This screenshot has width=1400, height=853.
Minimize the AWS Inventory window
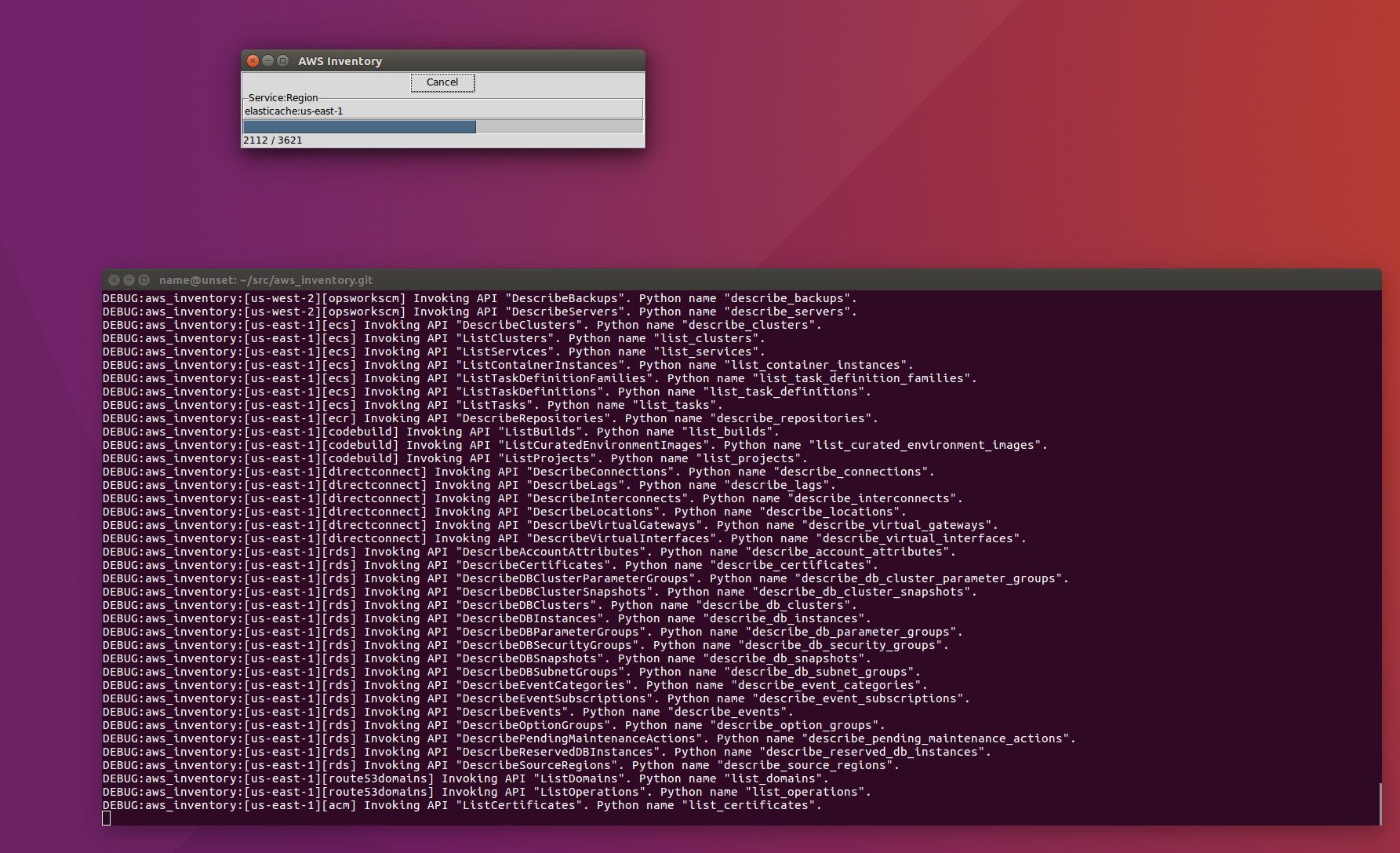(x=267, y=60)
